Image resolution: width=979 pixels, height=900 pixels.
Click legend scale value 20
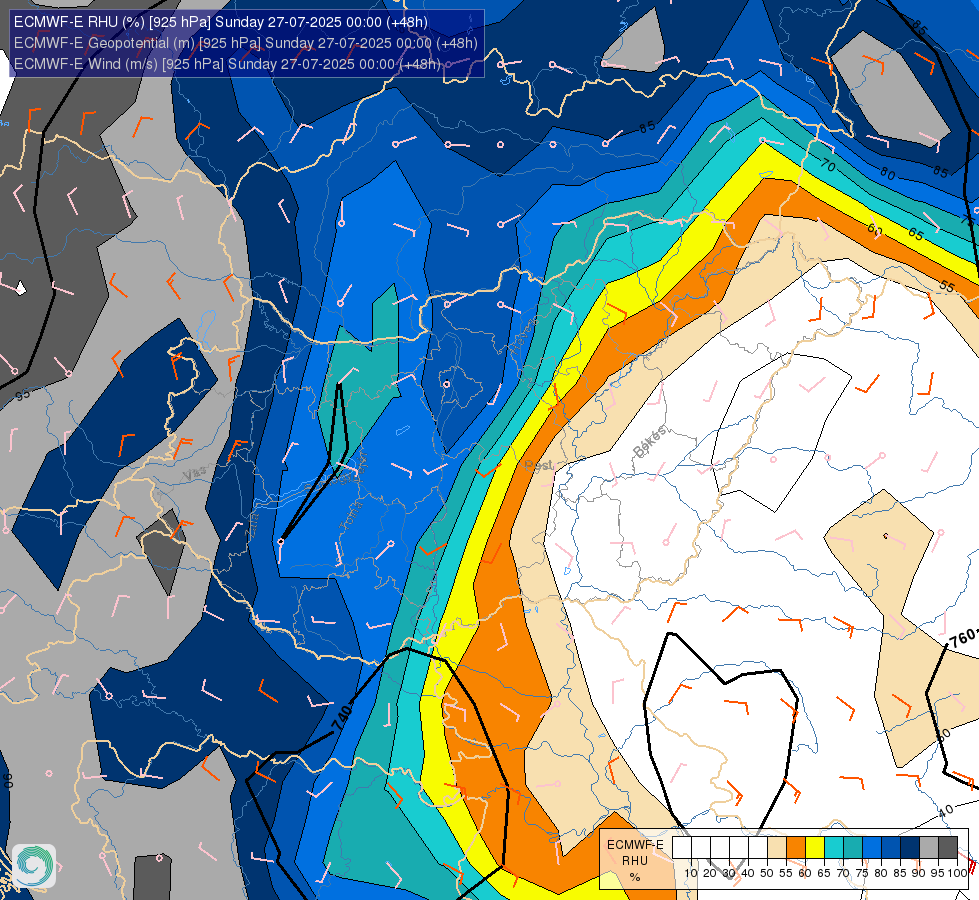tap(710, 873)
